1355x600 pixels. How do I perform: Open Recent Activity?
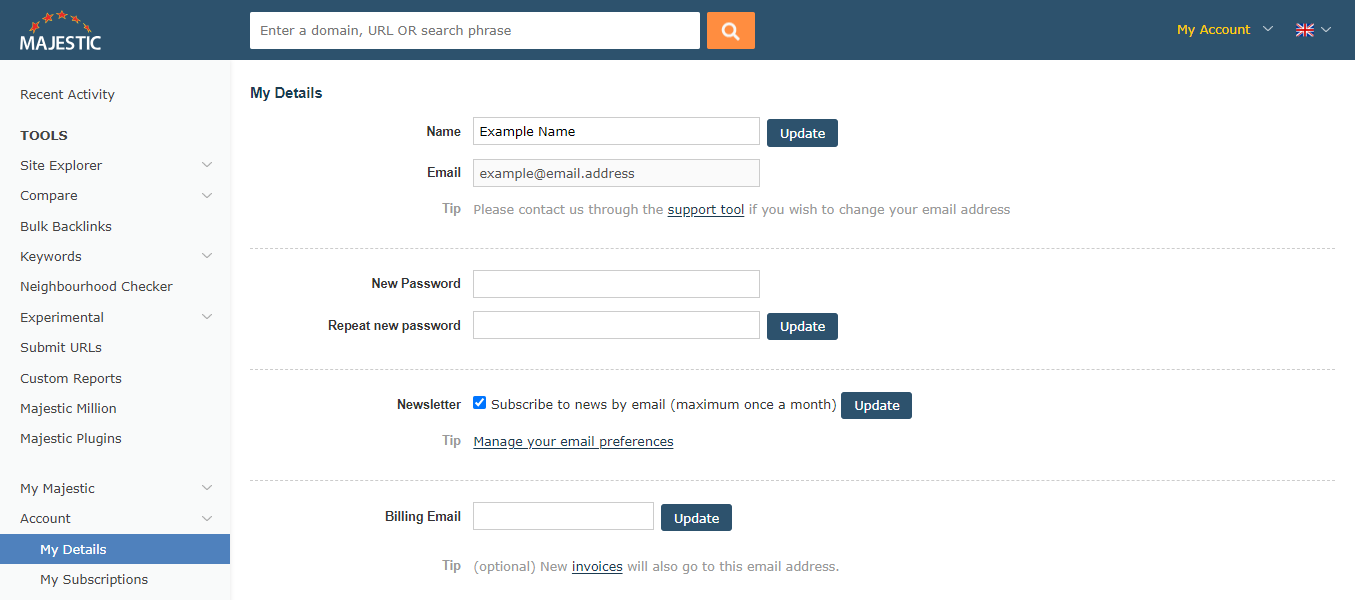(67, 94)
